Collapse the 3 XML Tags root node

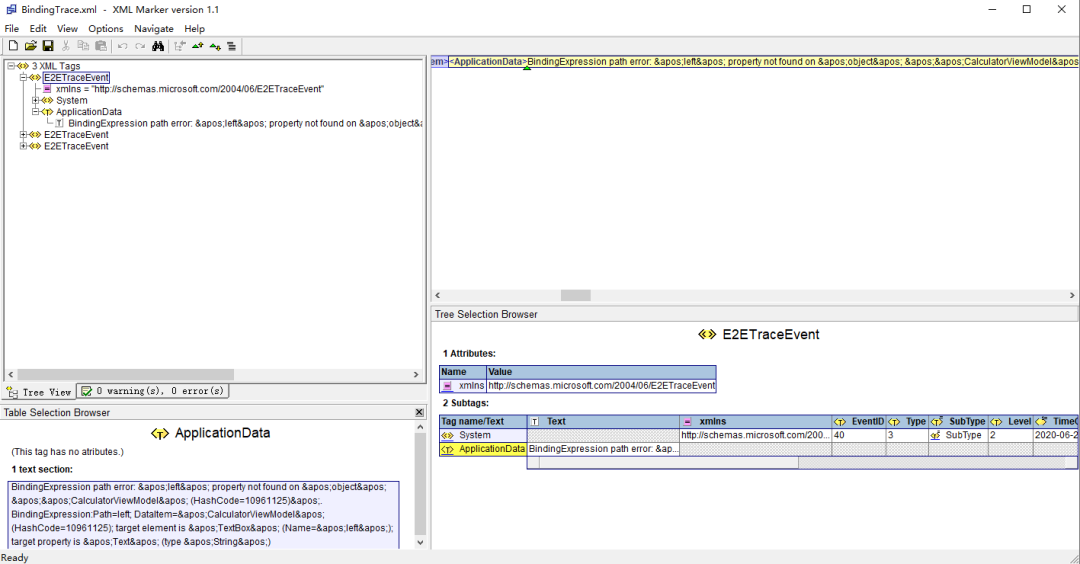coord(11,66)
